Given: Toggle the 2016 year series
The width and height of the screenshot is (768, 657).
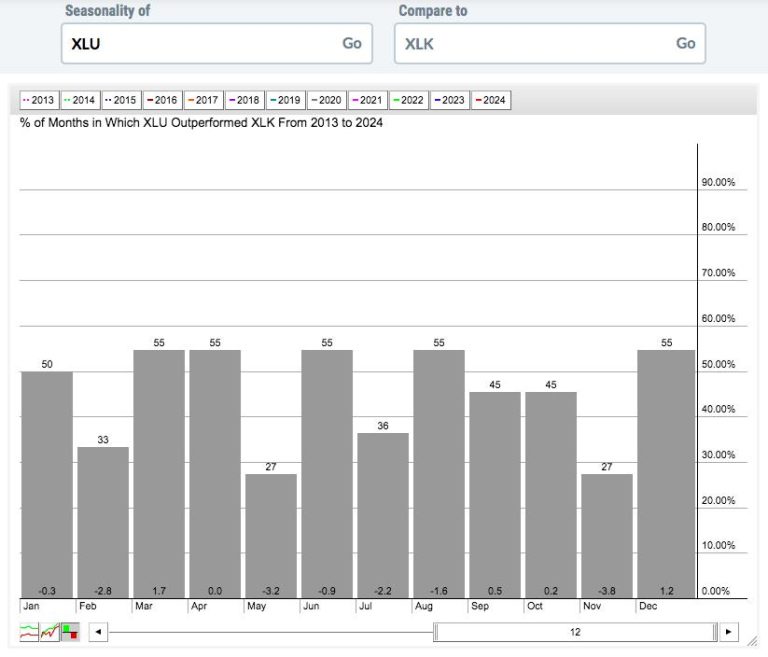Looking at the screenshot, I should 162,100.
